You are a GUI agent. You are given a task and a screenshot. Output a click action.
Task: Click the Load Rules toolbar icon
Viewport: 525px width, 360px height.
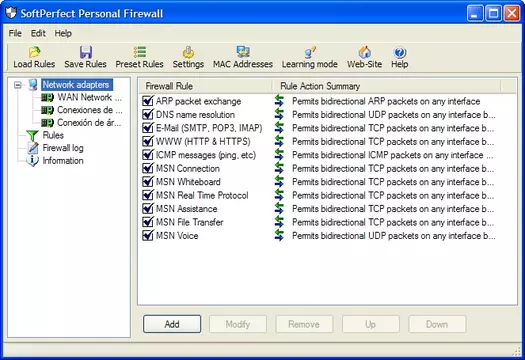click(x=34, y=52)
